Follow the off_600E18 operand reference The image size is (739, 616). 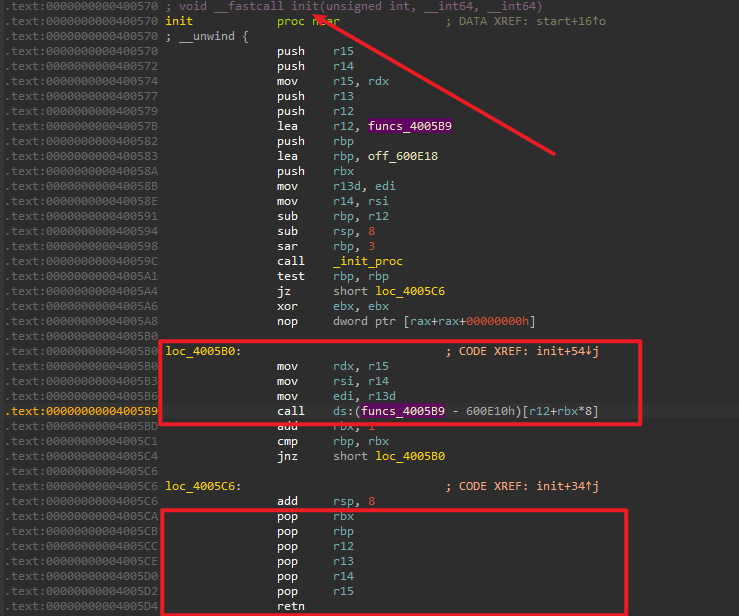coord(402,156)
